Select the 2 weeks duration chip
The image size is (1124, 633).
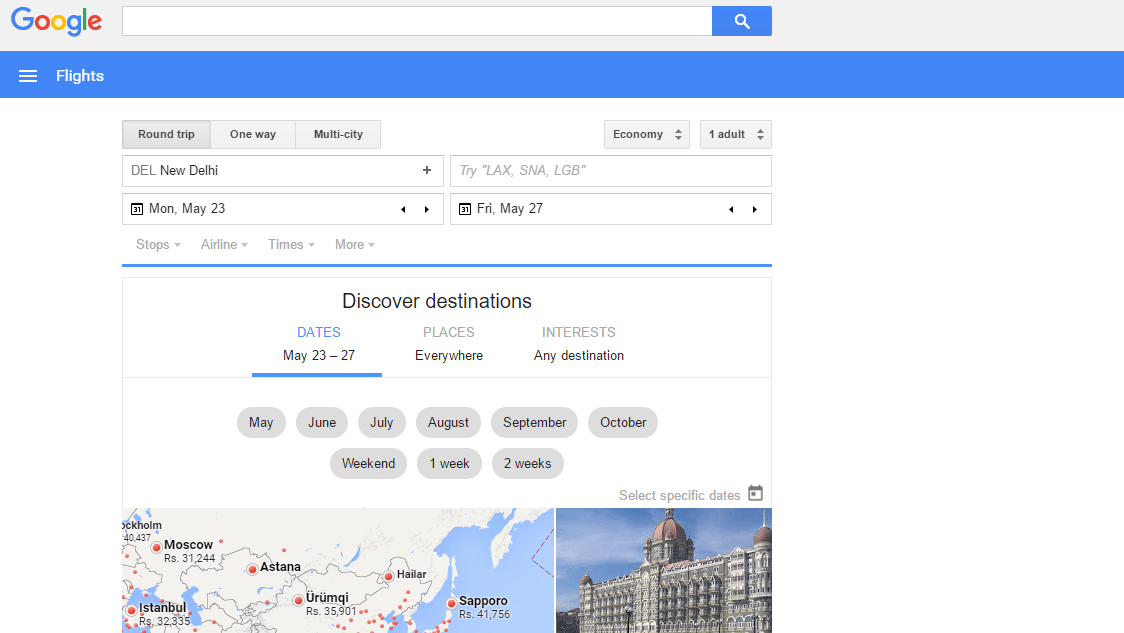pos(528,463)
